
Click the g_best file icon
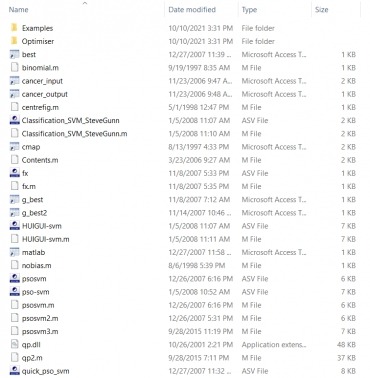click(x=14, y=199)
